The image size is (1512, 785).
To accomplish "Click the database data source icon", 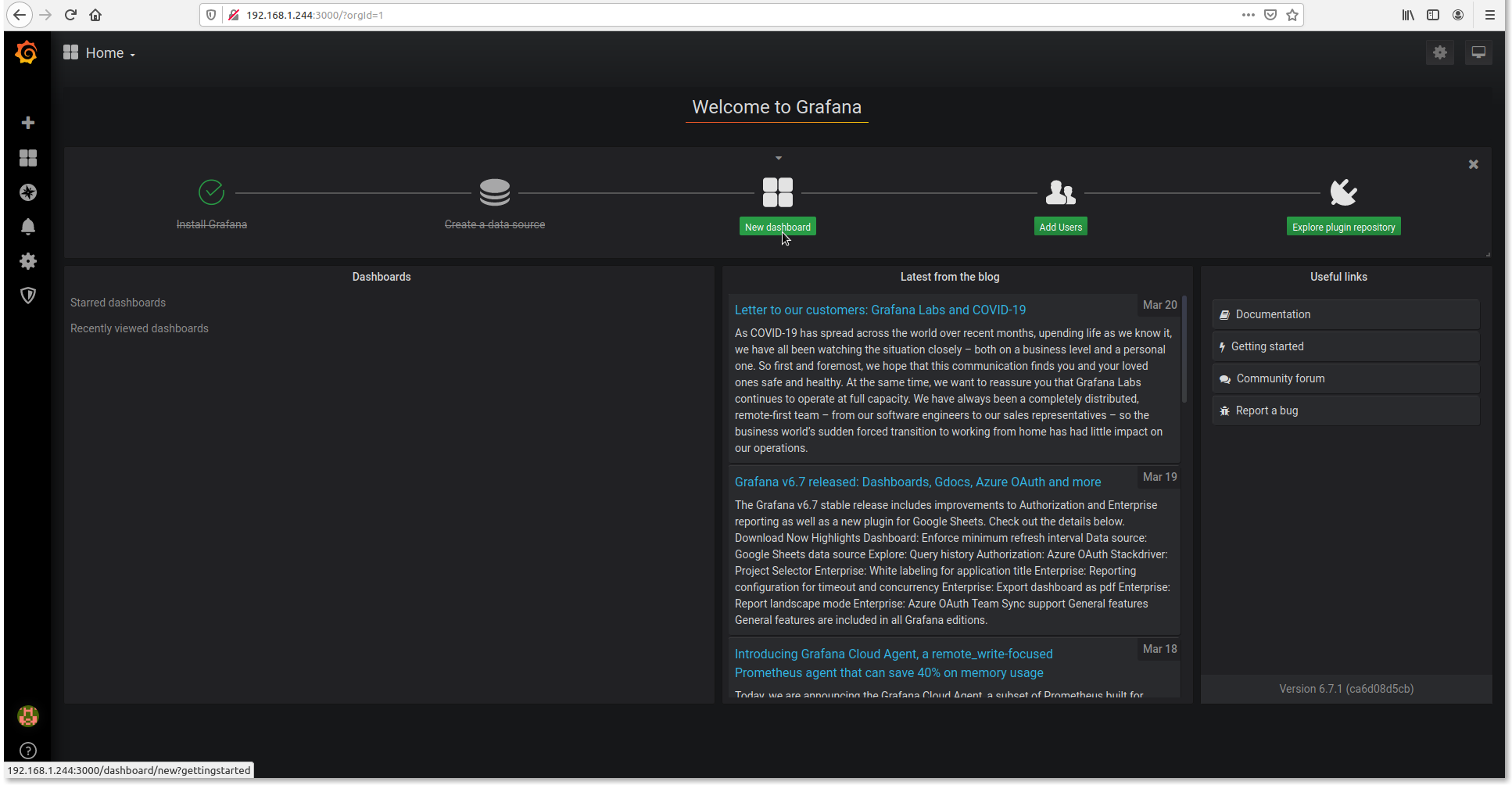I will 495,192.
